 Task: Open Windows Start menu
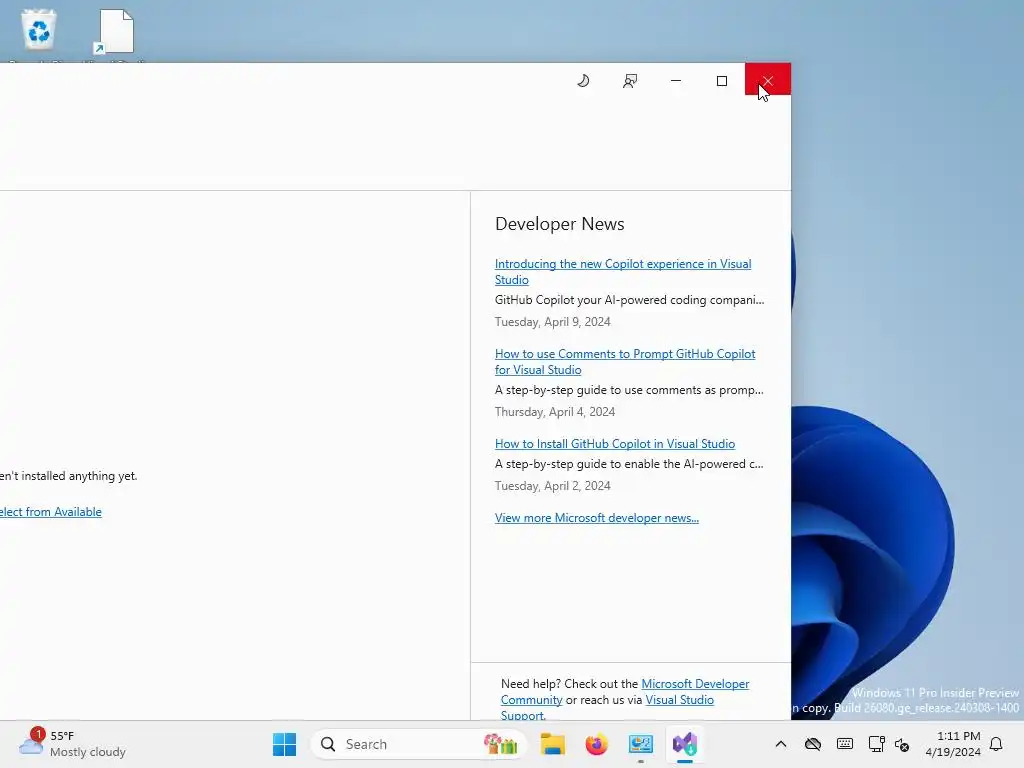click(284, 744)
